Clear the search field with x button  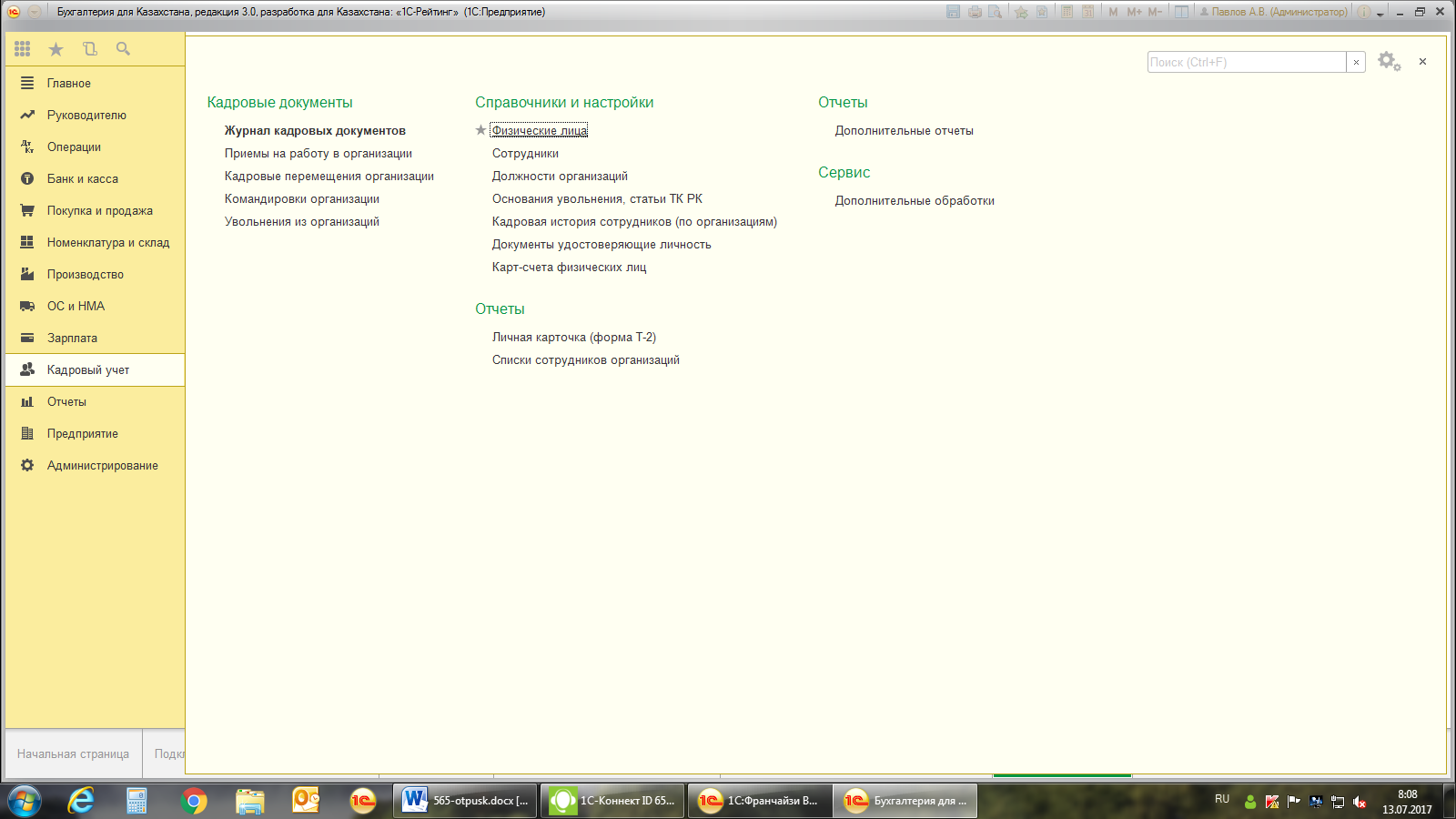1356,62
